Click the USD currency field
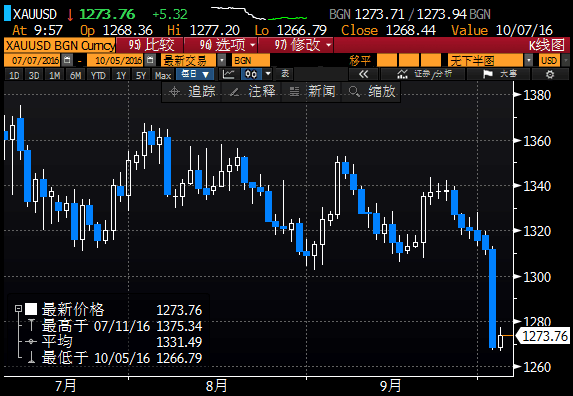This screenshot has height=396, width=573. pos(549,60)
